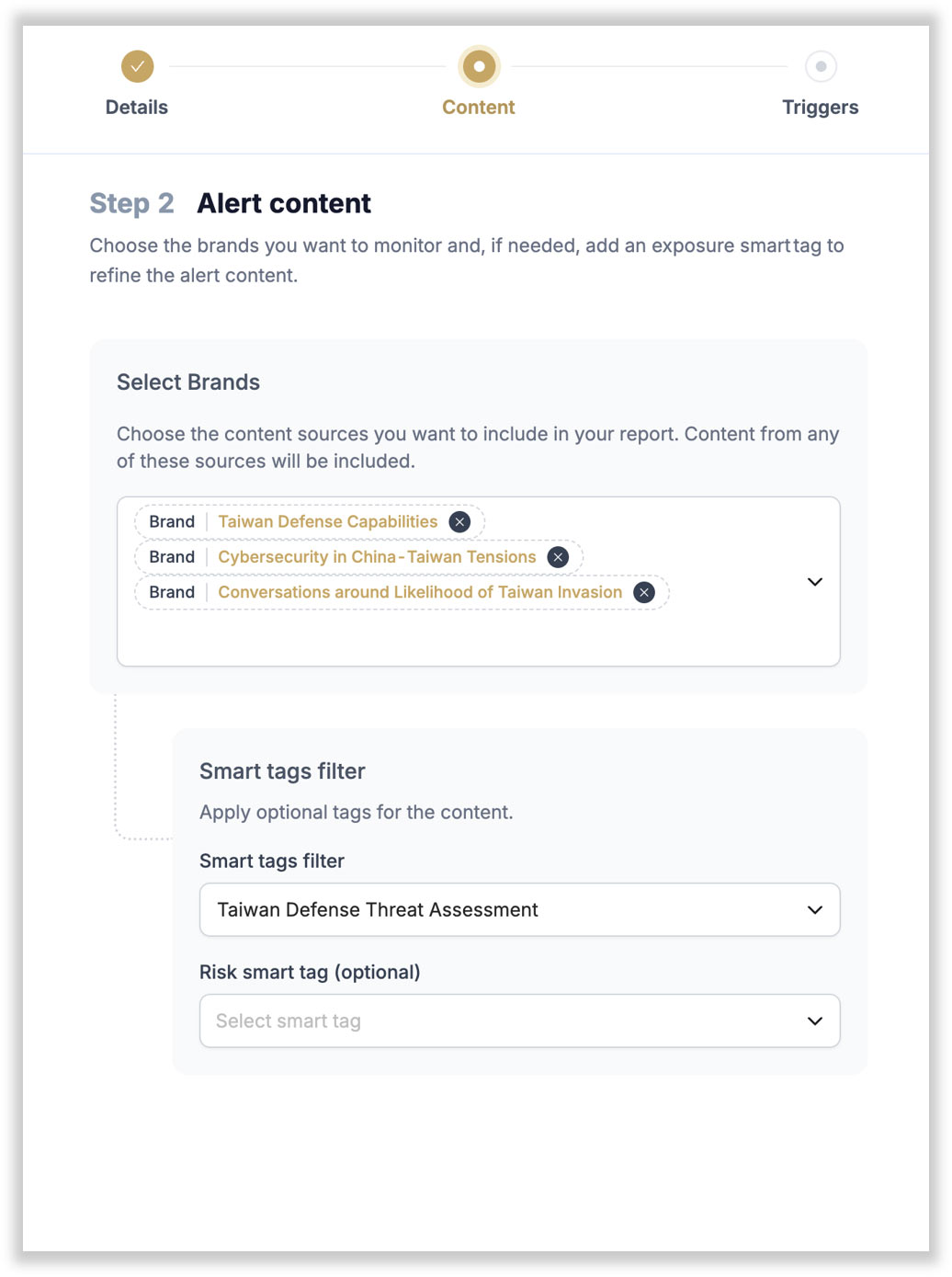The width and height of the screenshot is (952, 1277).
Task: Remove the Conversations around Likelihood of Taiwan Invasion tag
Action: [644, 592]
